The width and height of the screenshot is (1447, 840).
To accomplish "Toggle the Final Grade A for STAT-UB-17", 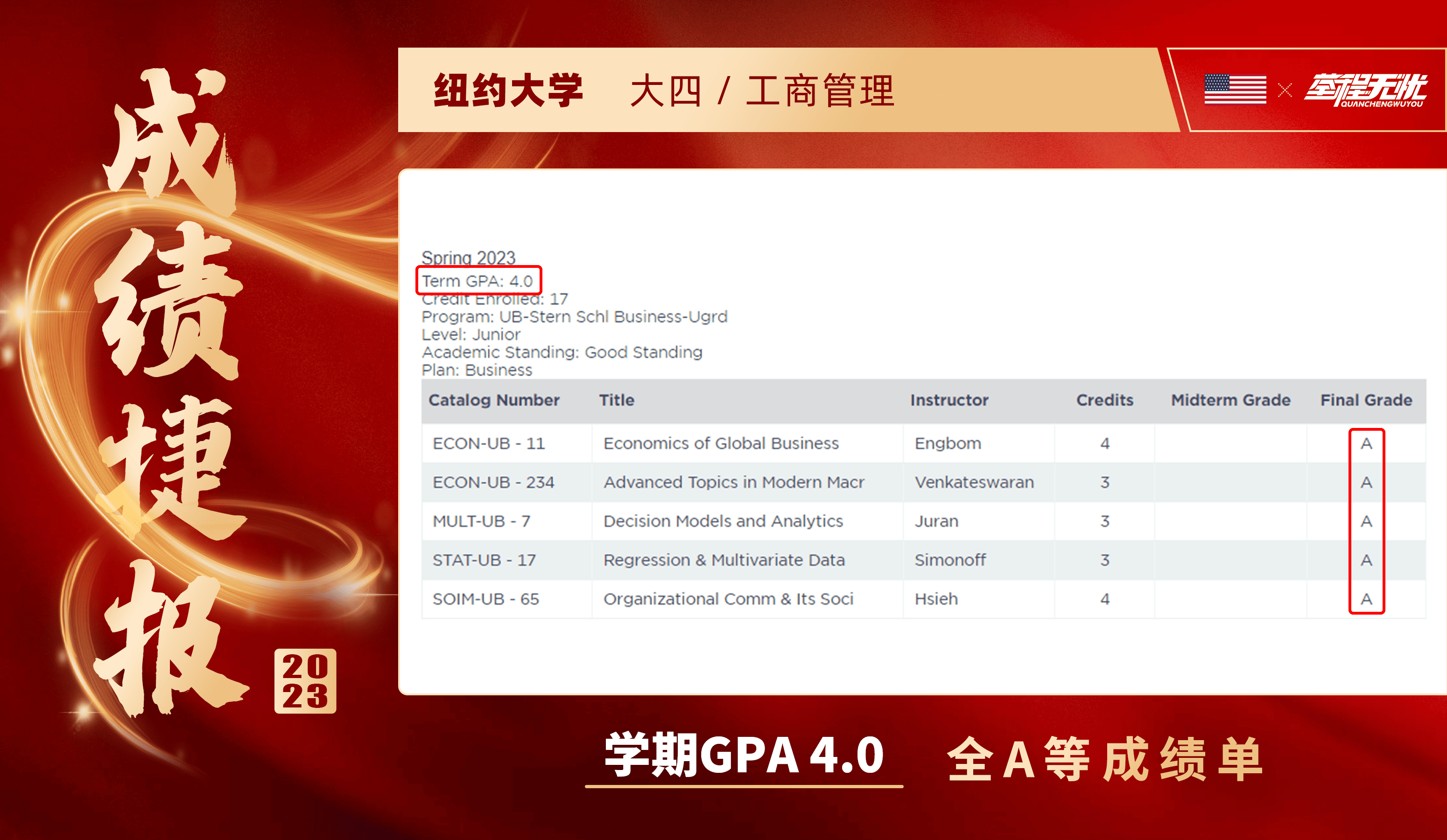I will pyautogui.click(x=1367, y=560).
